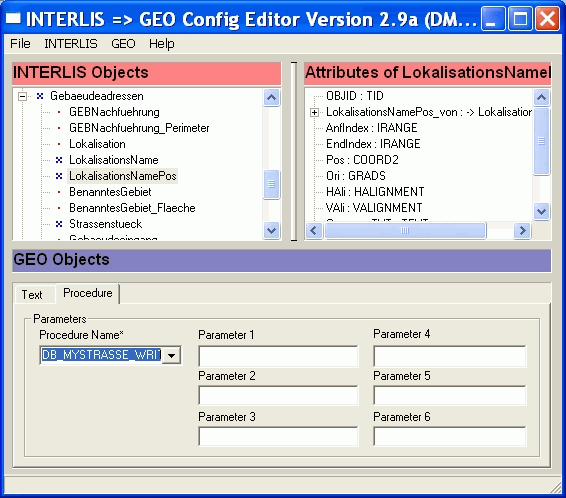The image size is (566, 498).
Task: Maximize the Config Editor window
Action: point(520,18)
